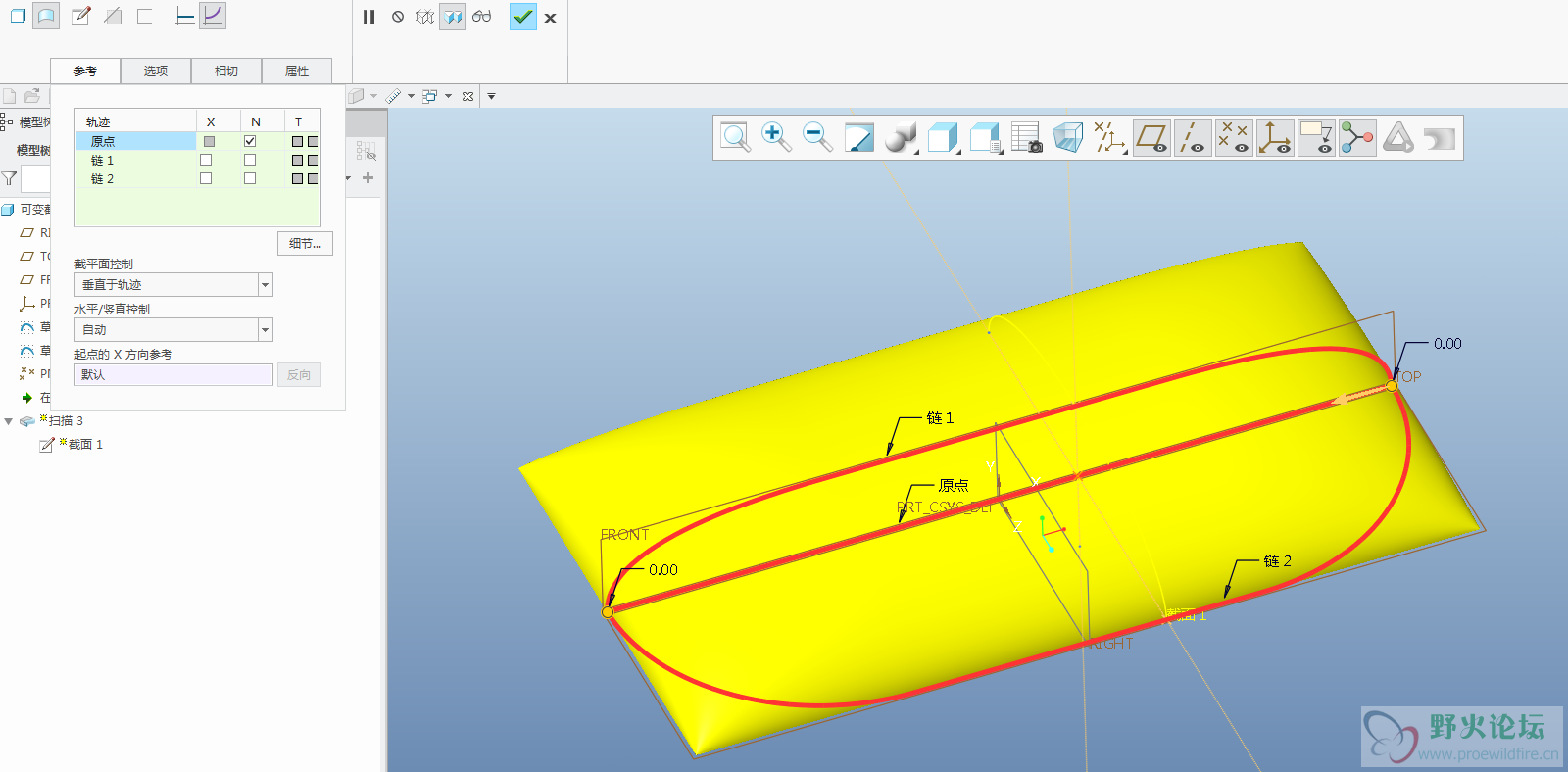Select the 原点 trajectory row

pyautogui.click(x=198, y=141)
